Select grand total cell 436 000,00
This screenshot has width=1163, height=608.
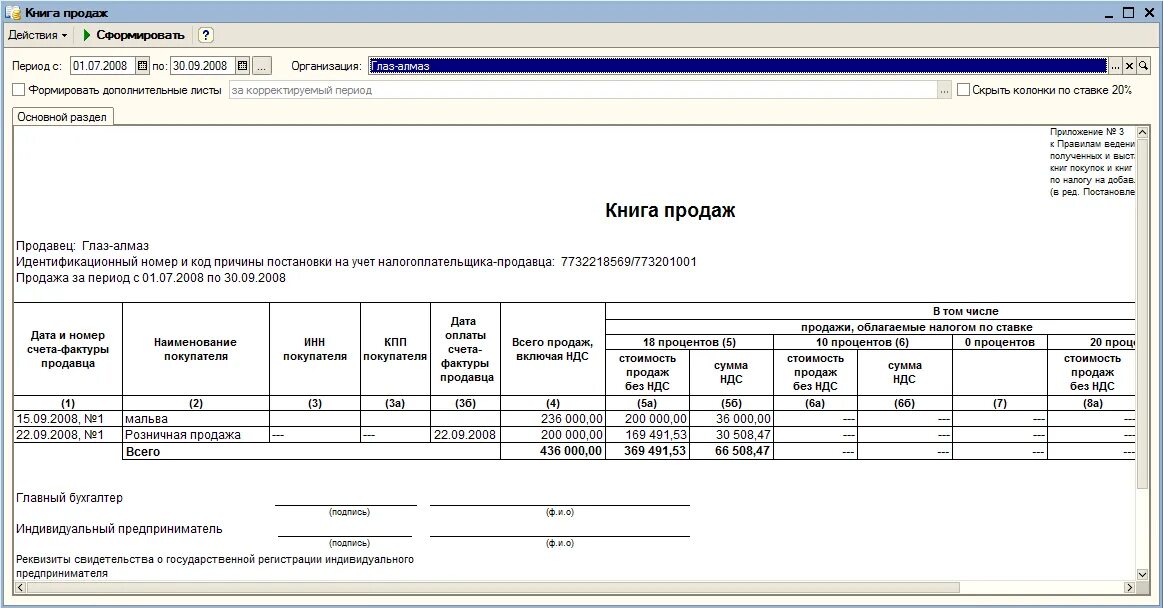tap(553, 452)
